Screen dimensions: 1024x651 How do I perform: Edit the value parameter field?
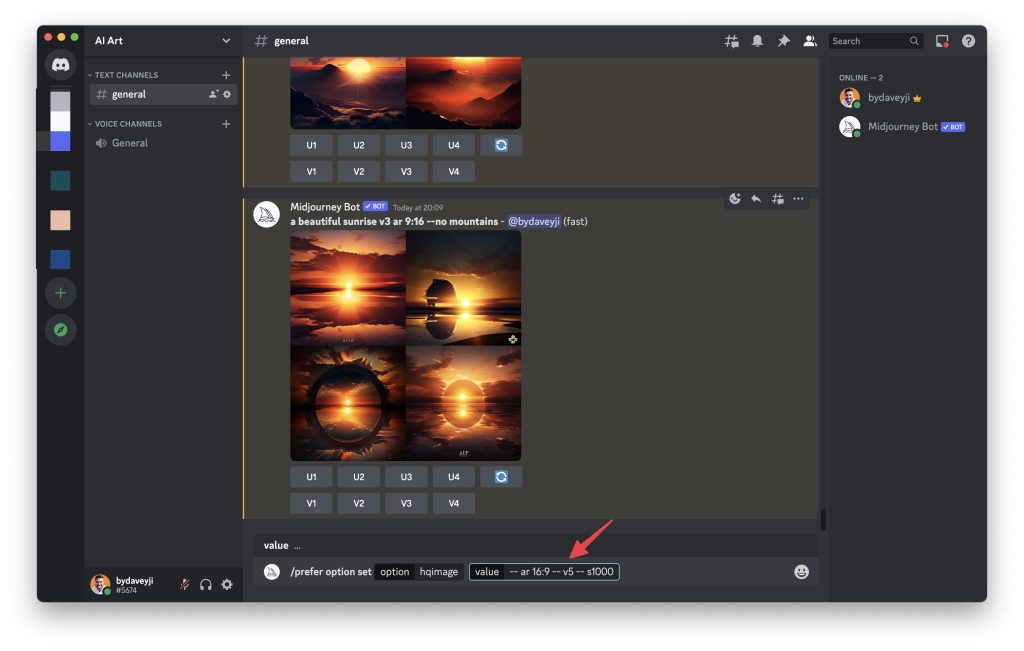pos(544,572)
